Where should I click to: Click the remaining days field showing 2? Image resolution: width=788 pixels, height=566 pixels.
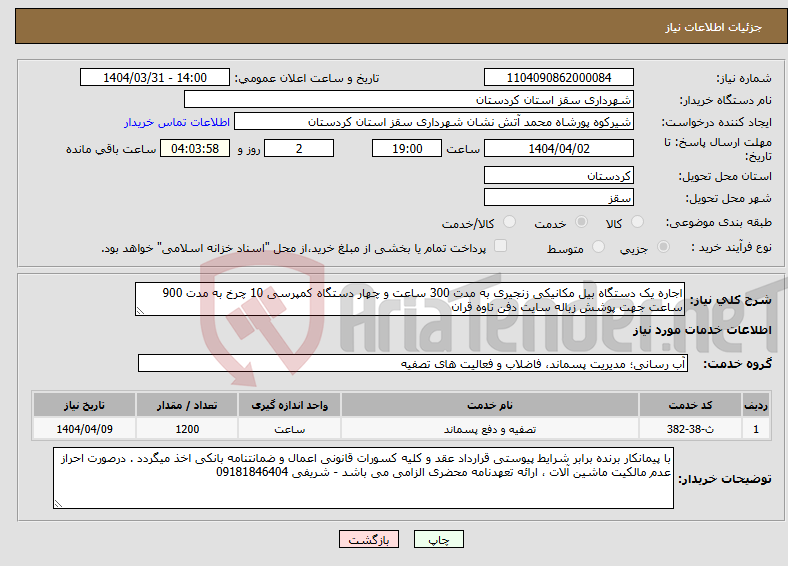[299, 148]
